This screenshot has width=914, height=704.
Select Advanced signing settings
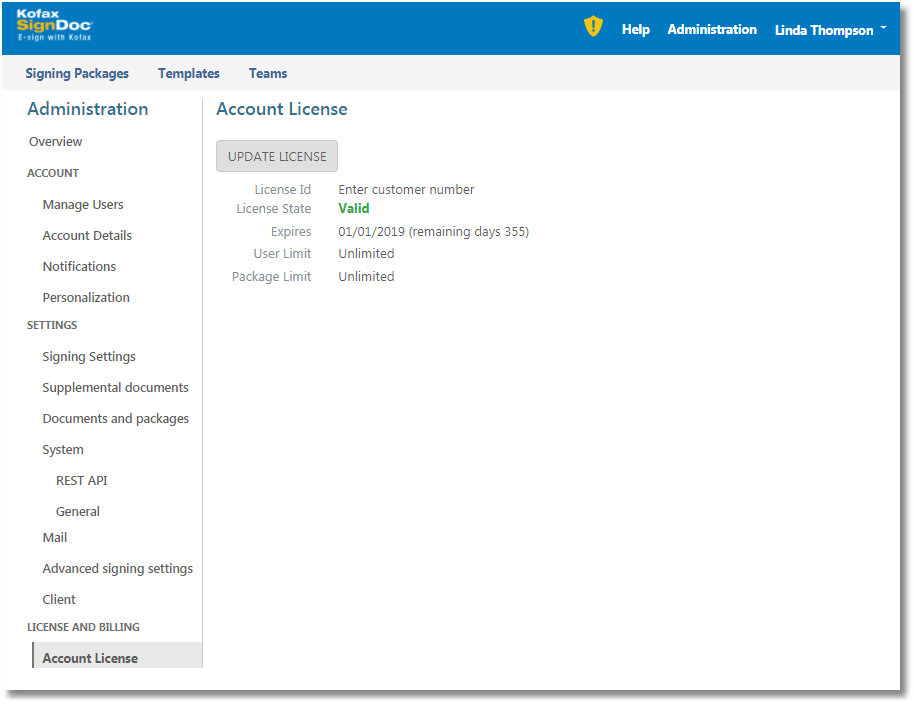click(117, 569)
